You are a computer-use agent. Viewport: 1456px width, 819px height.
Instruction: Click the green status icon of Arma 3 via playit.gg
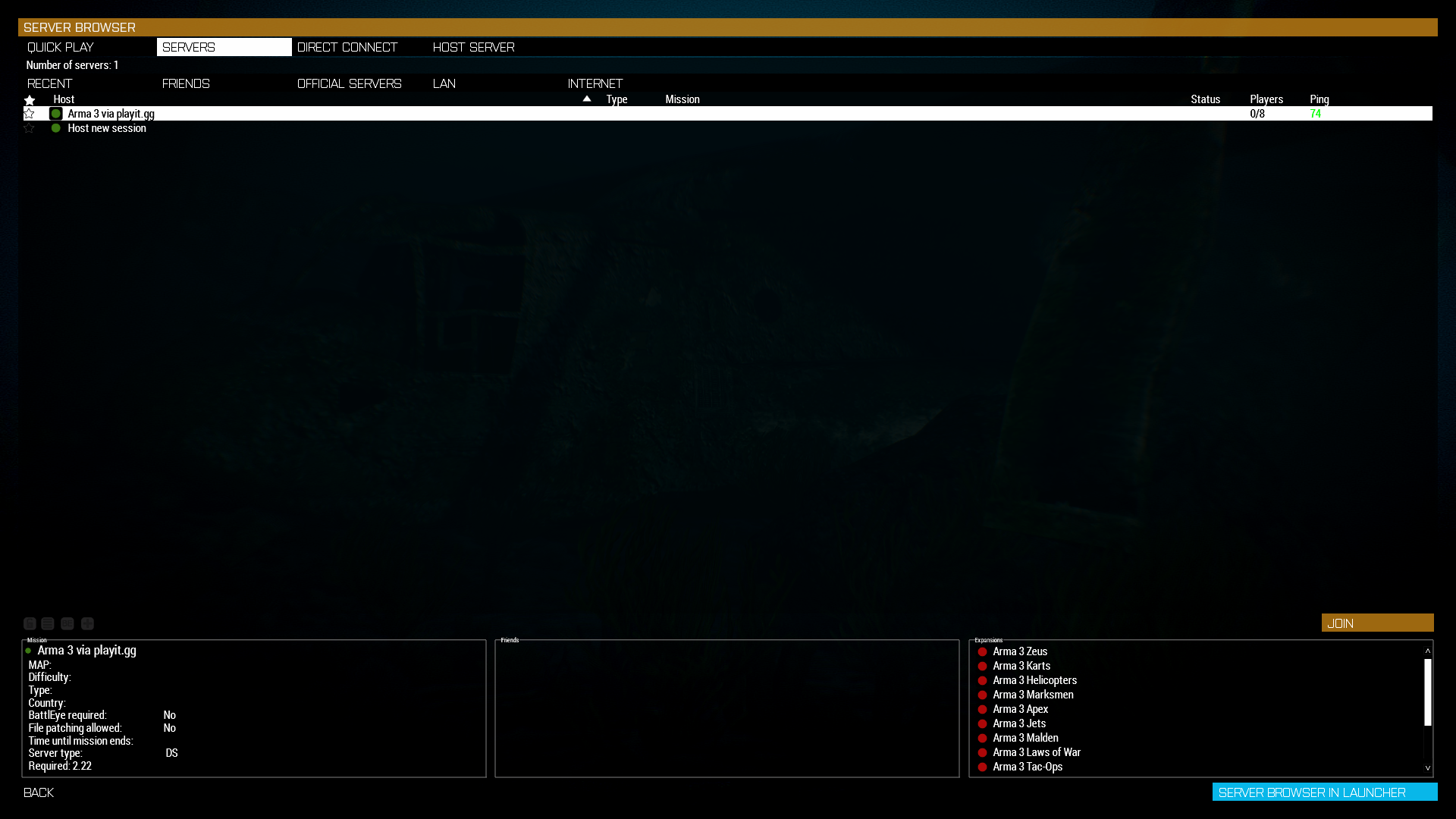(x=55, y=114)
